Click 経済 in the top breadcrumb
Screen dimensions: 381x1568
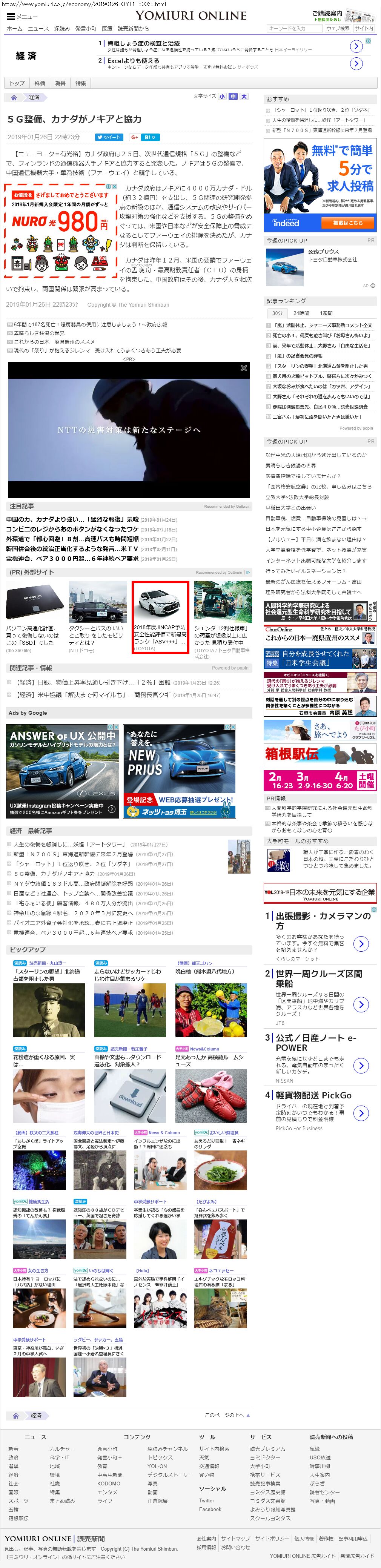35,97
